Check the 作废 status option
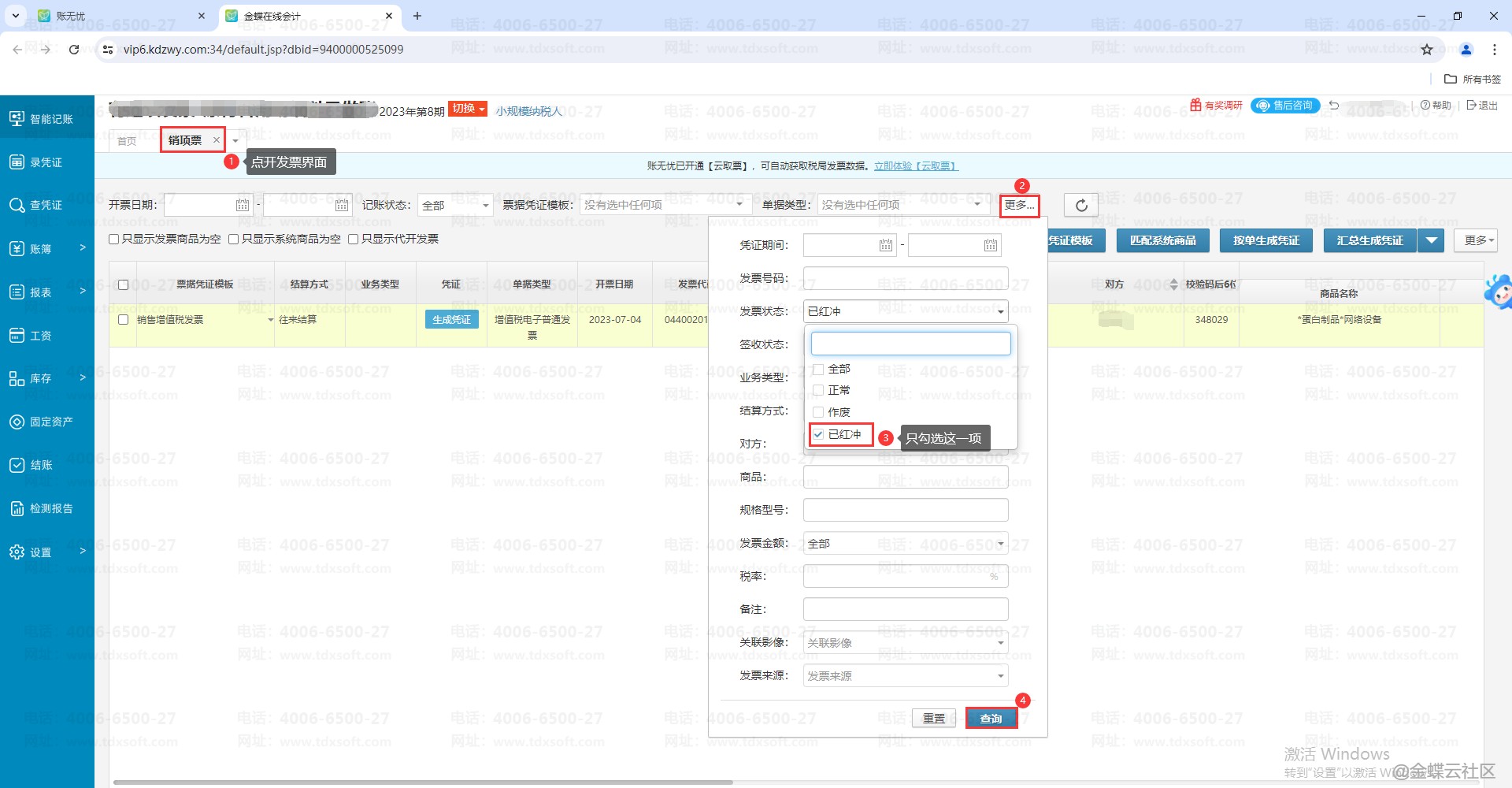Image resolution: width=1512 pixels, height=788 pixels. click(x=819, y=412)
